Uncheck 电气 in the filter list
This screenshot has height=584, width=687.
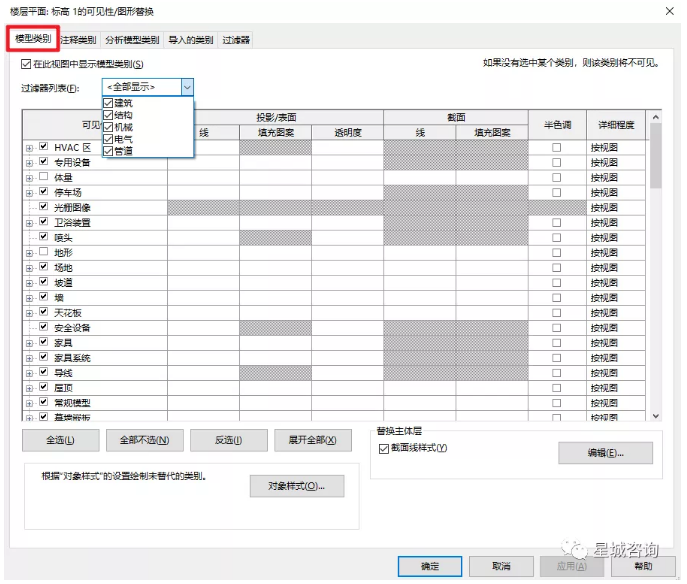(108, 139)
